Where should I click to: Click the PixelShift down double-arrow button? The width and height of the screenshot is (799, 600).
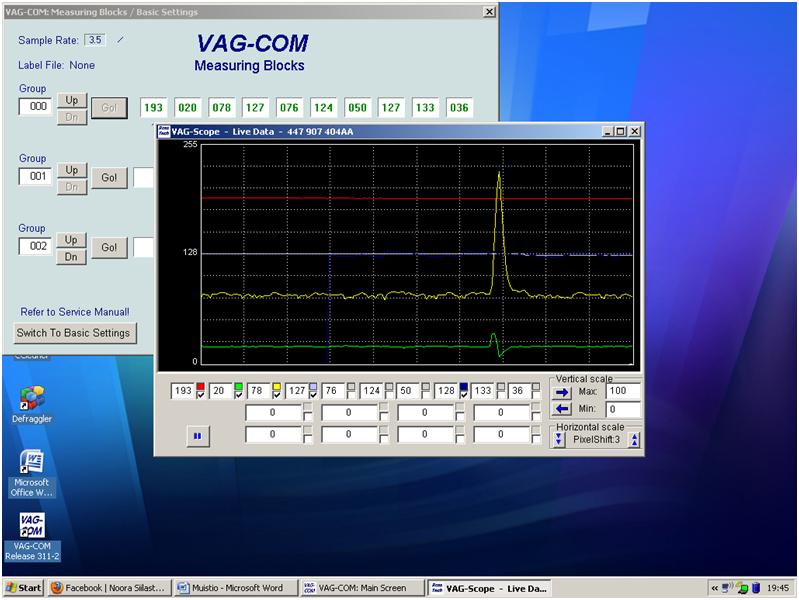click(559, 440)
